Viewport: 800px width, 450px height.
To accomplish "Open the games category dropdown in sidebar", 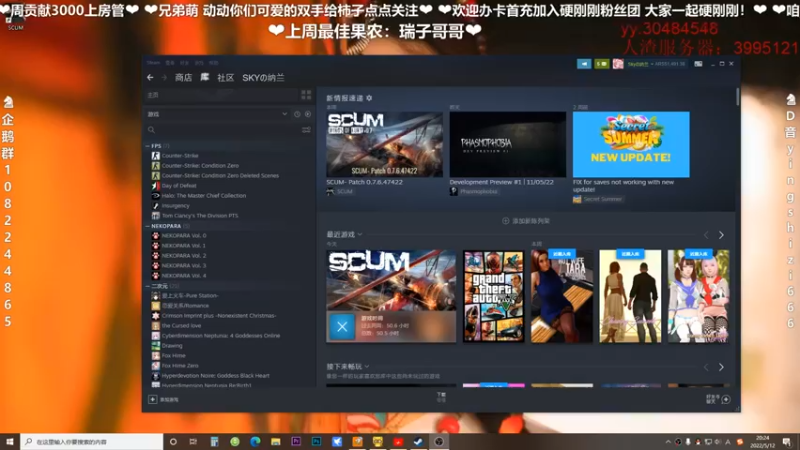I will pyautogui.click(x=284, y=114).
